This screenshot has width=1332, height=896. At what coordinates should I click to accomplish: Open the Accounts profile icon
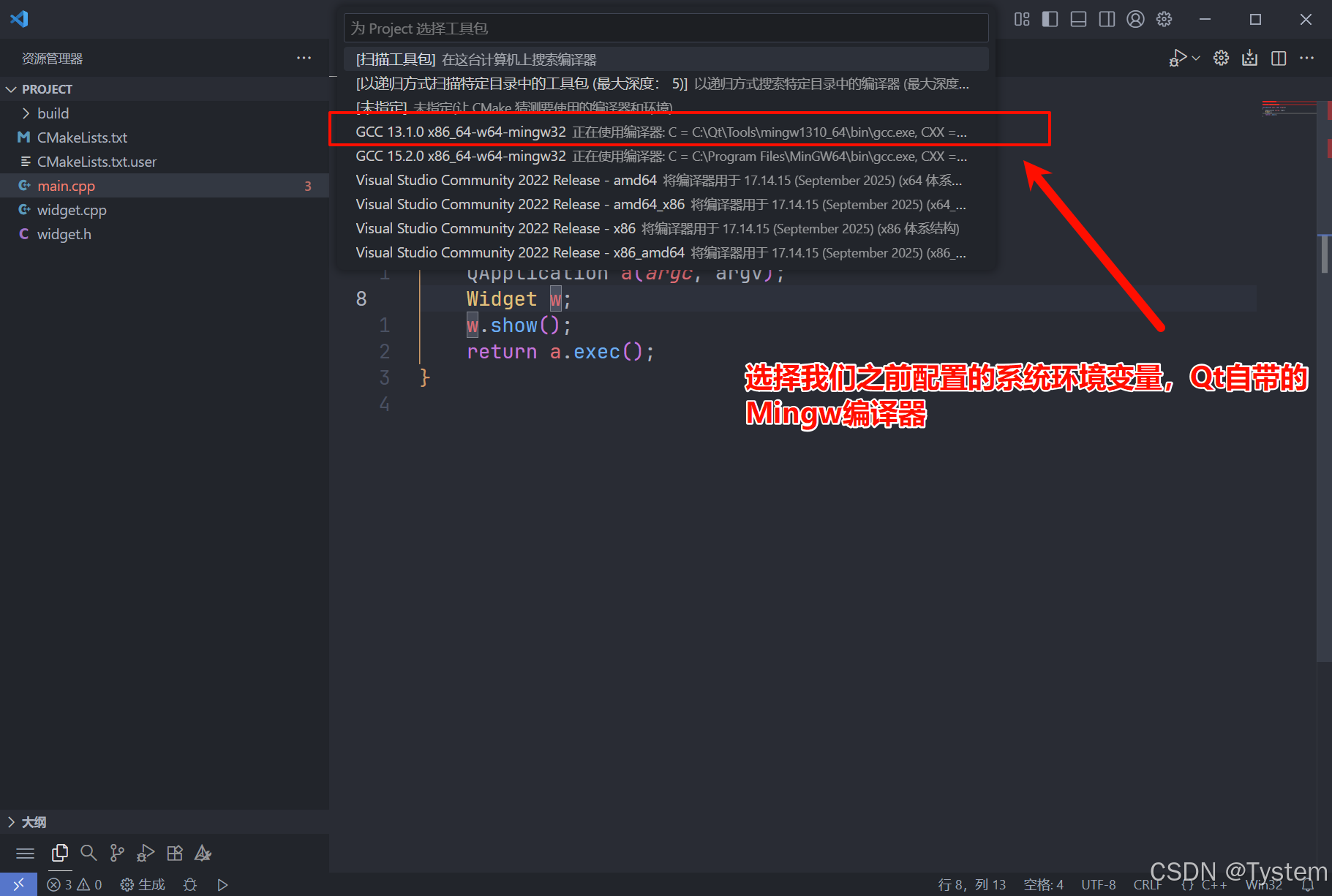[x=1135, y=19]
